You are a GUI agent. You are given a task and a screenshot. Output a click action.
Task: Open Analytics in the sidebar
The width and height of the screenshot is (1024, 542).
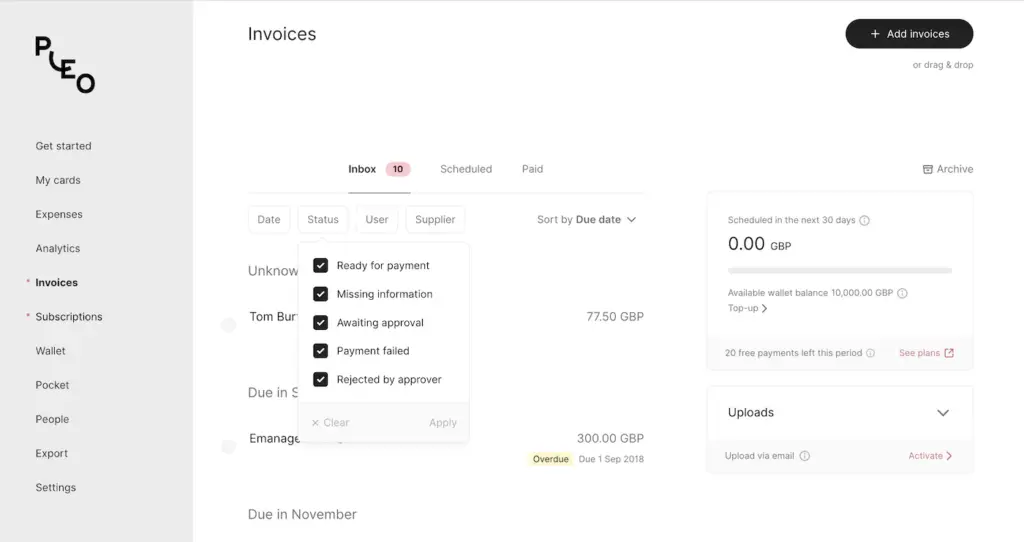point(58,249)
